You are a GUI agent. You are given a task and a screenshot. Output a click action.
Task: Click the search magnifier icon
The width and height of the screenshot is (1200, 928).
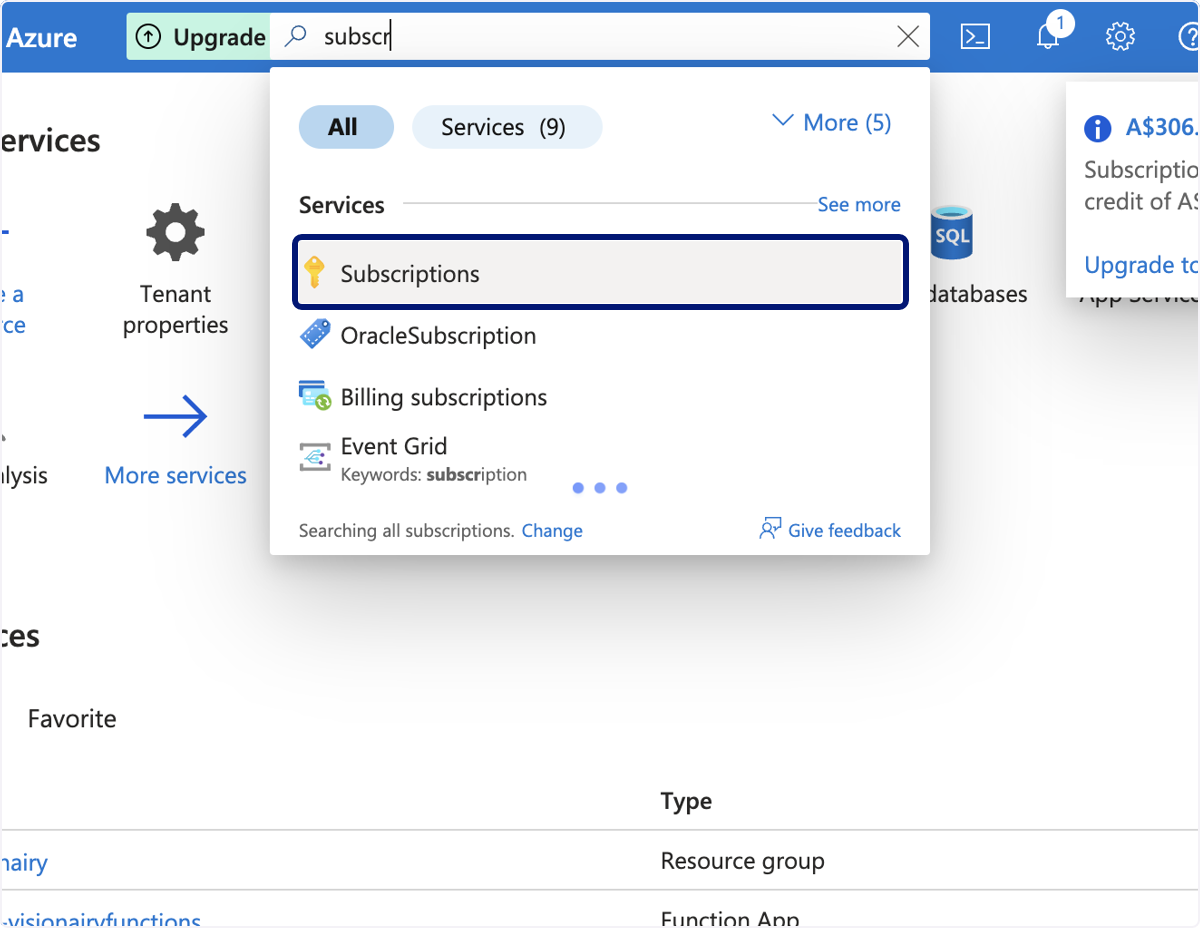295,37
